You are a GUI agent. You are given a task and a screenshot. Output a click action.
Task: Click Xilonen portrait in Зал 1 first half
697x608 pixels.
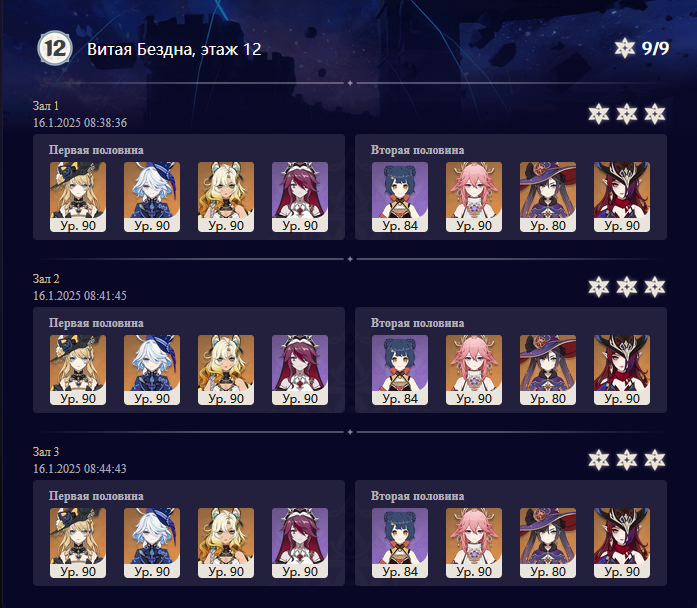click(226, 197)
